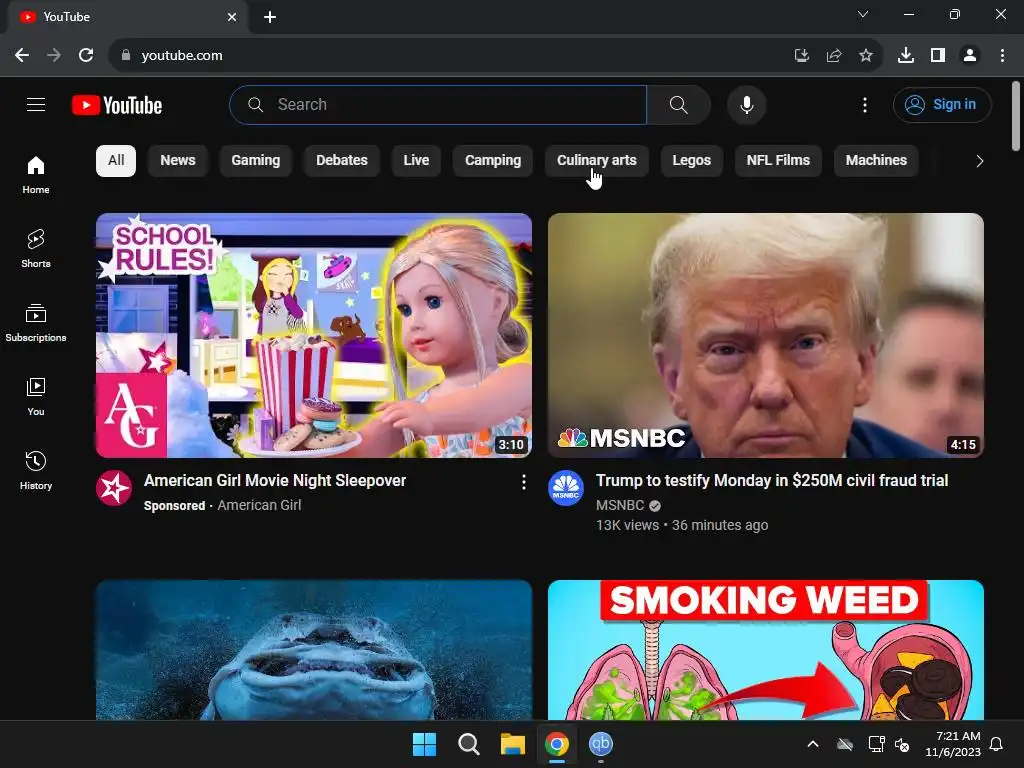
Task: Open YouTube settings three-dot menu
Action: pyautogui.click(x=865, y=104)
